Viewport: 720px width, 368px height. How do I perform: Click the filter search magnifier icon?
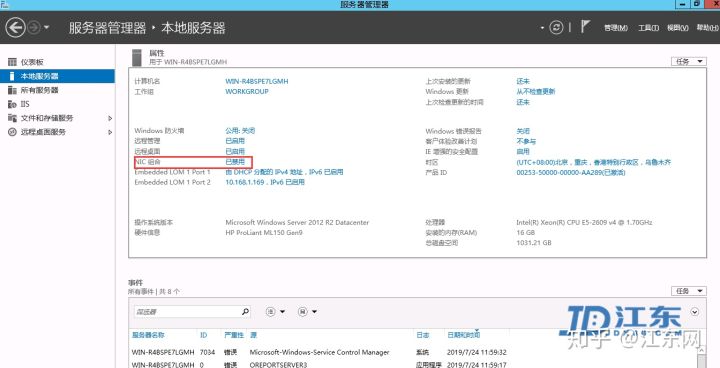pyautogui.click(x=246, y=311)
